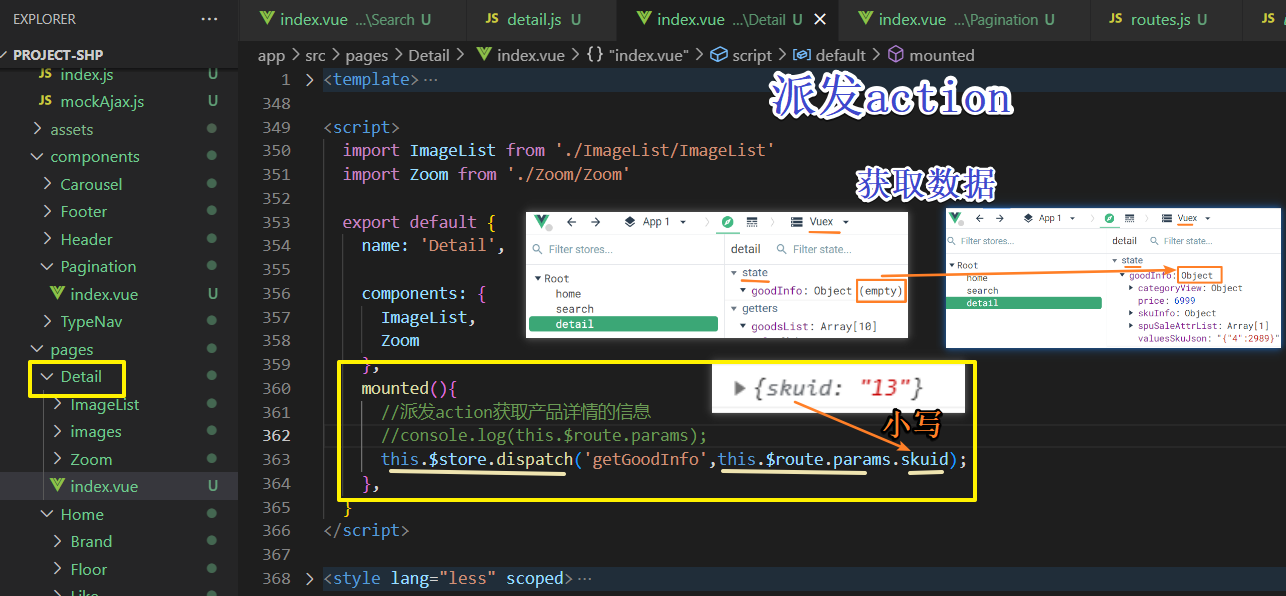Expand the Footer folder
Image resolution: width=1286 pixels, height=596 pixels.
[83, 212]
